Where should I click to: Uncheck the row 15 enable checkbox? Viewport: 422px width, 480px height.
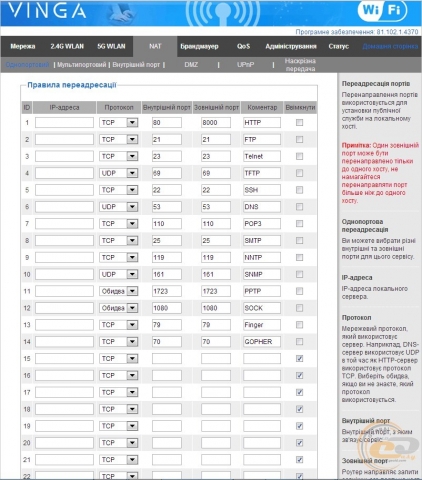point(299,359)
